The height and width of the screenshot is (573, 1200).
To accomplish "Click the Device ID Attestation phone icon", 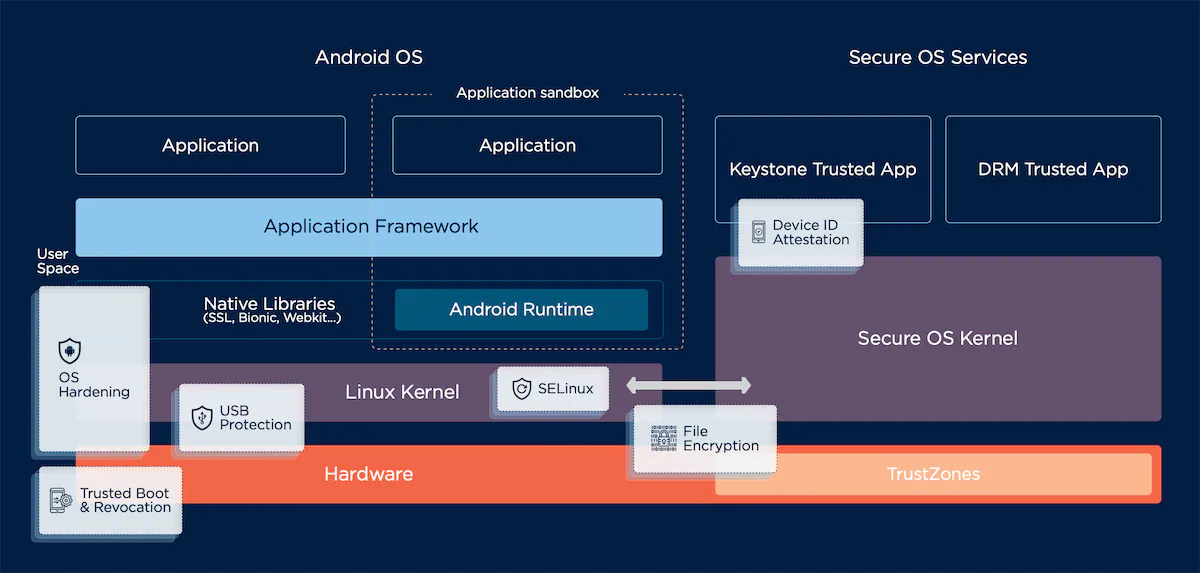I will click(758, 232).
